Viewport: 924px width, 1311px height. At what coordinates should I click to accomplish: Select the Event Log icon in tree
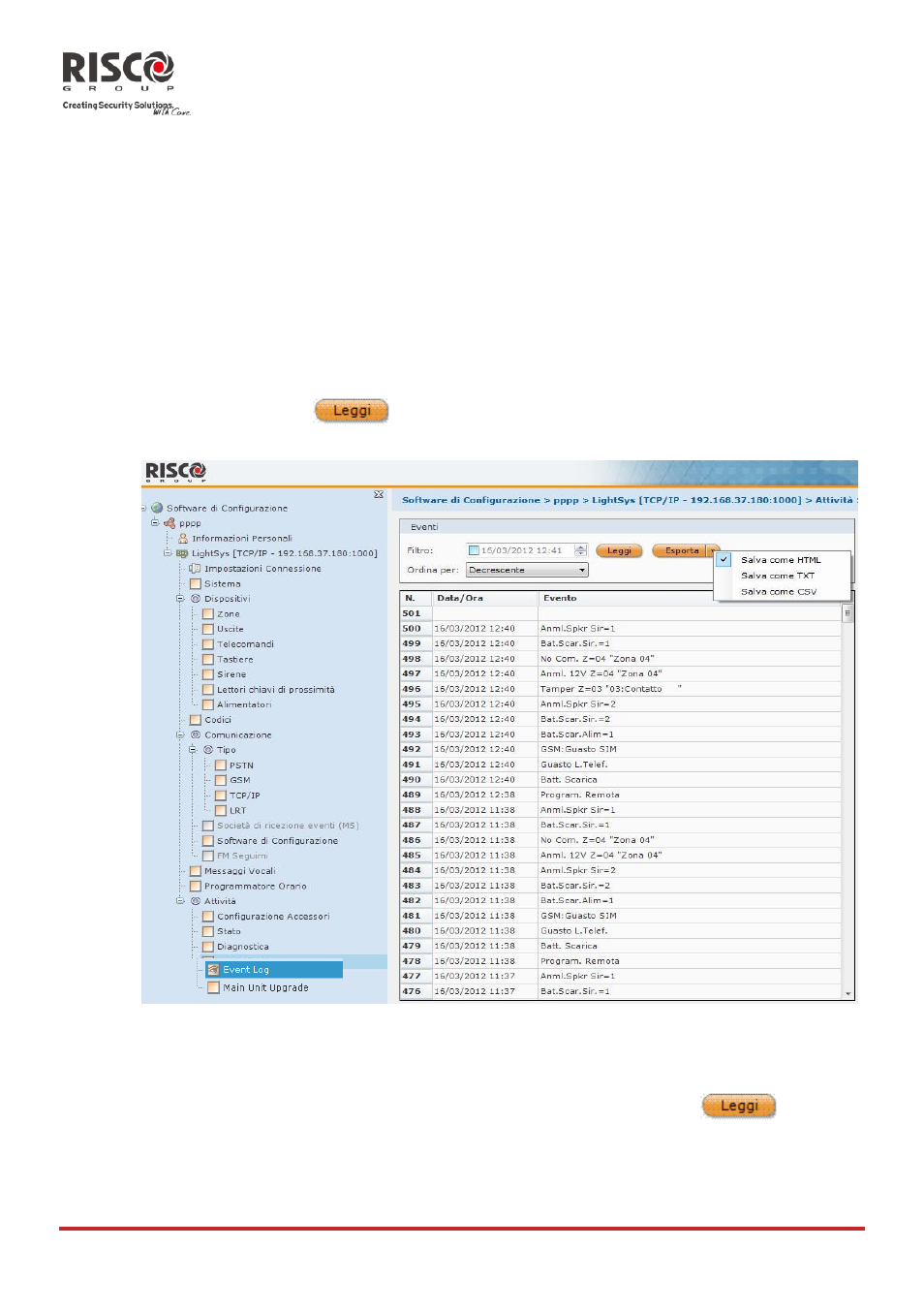point(214,970)
